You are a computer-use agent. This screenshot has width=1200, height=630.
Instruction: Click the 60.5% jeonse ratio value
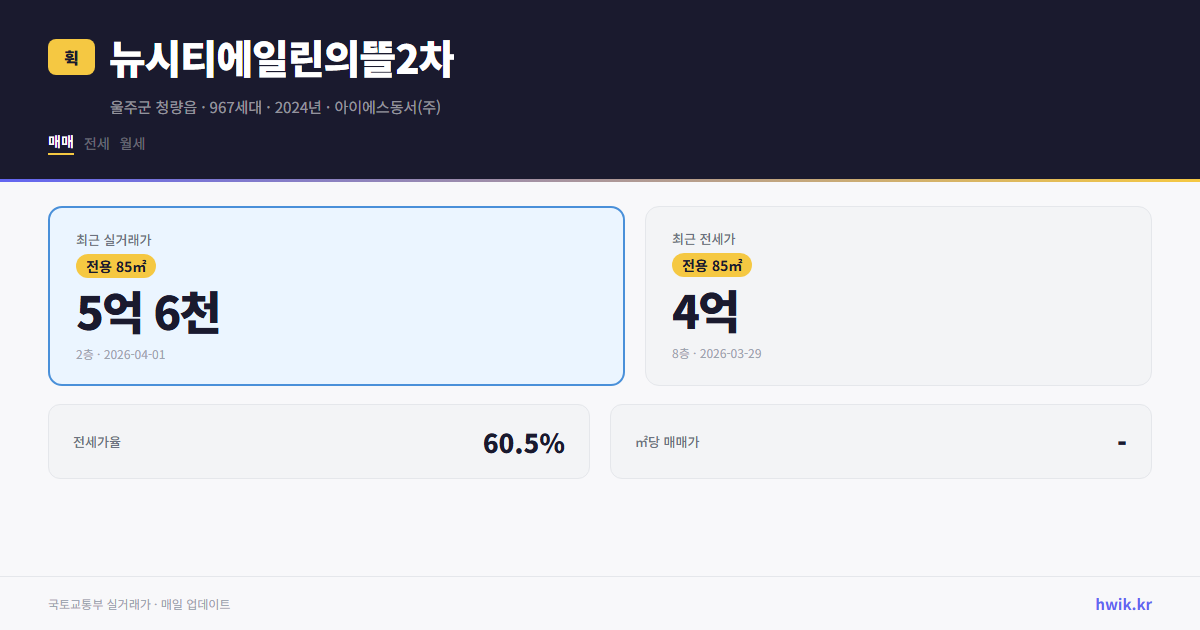click(524, 441)
